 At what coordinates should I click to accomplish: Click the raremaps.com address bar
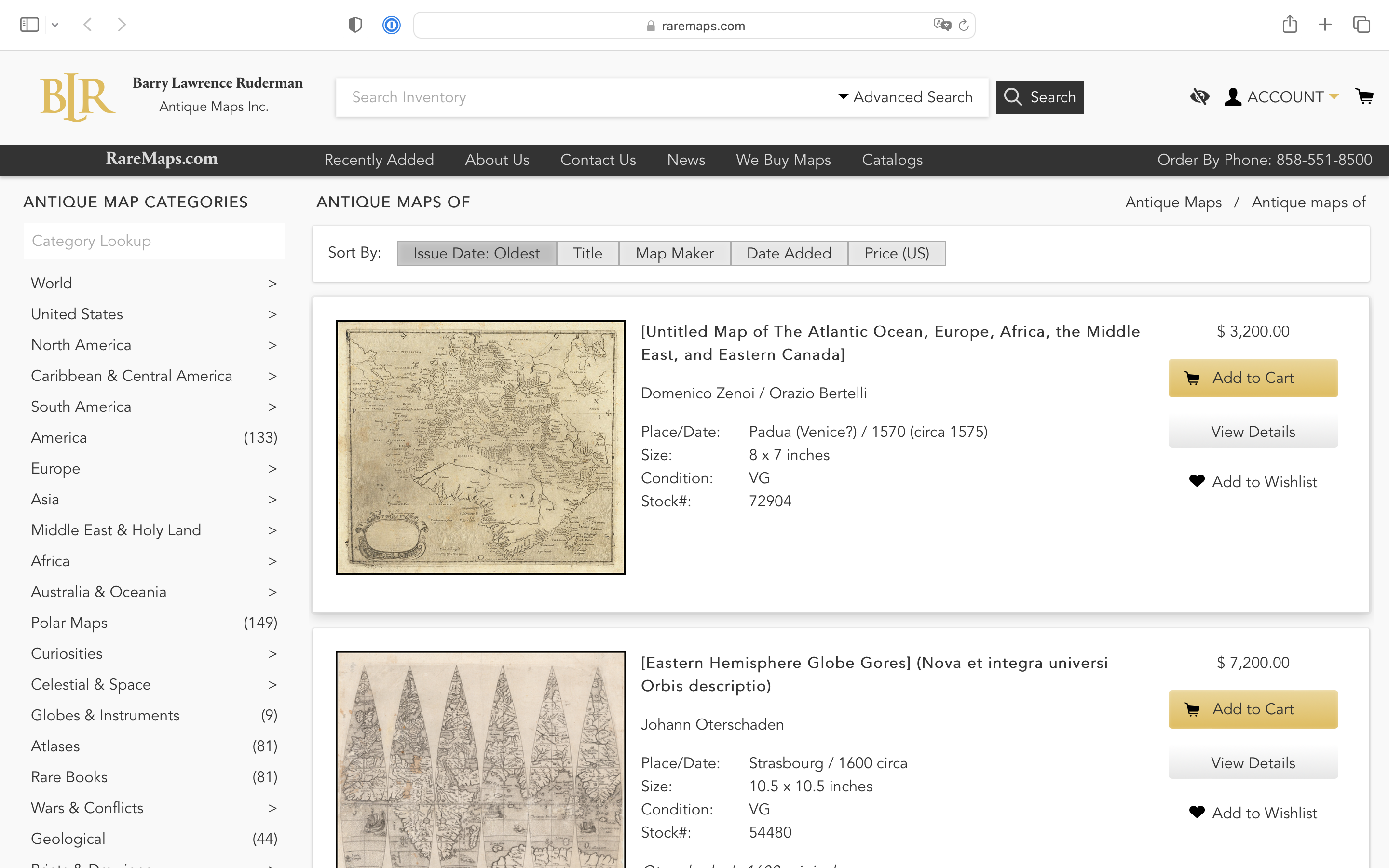click(x=694, y=25)
